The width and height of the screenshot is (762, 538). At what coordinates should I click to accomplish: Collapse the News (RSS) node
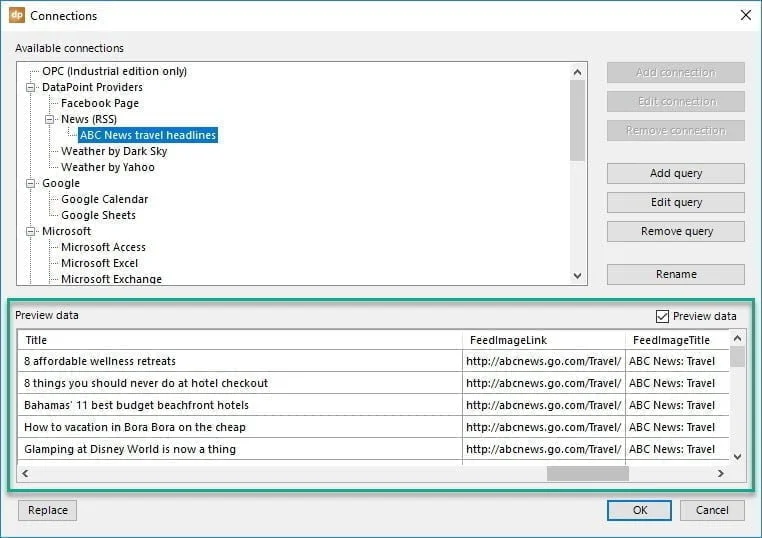[x=50, y=119]
